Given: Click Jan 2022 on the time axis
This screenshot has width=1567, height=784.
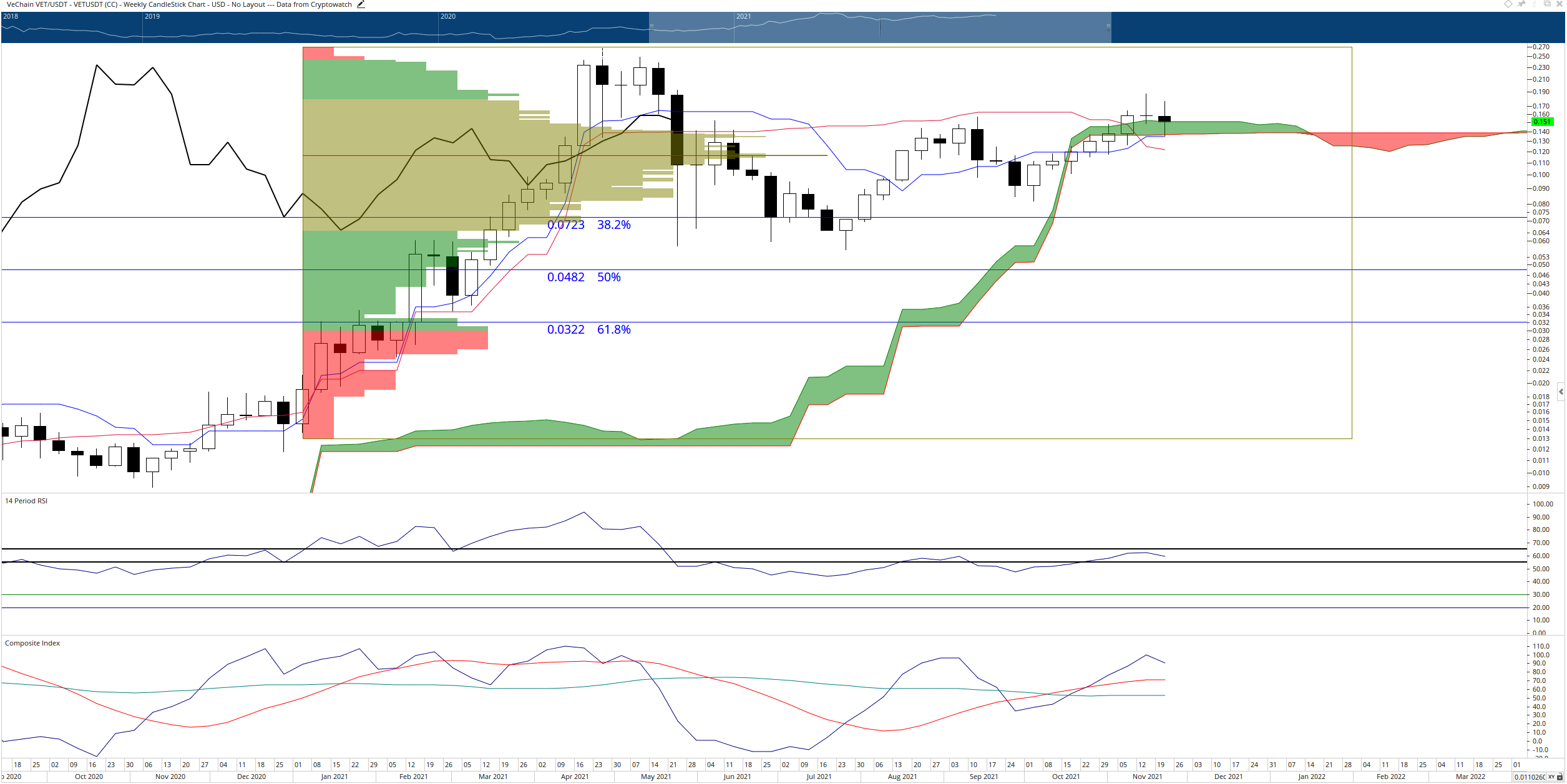Looking at the screenshot, I should pyautogui.click(x=1312, y=777).
